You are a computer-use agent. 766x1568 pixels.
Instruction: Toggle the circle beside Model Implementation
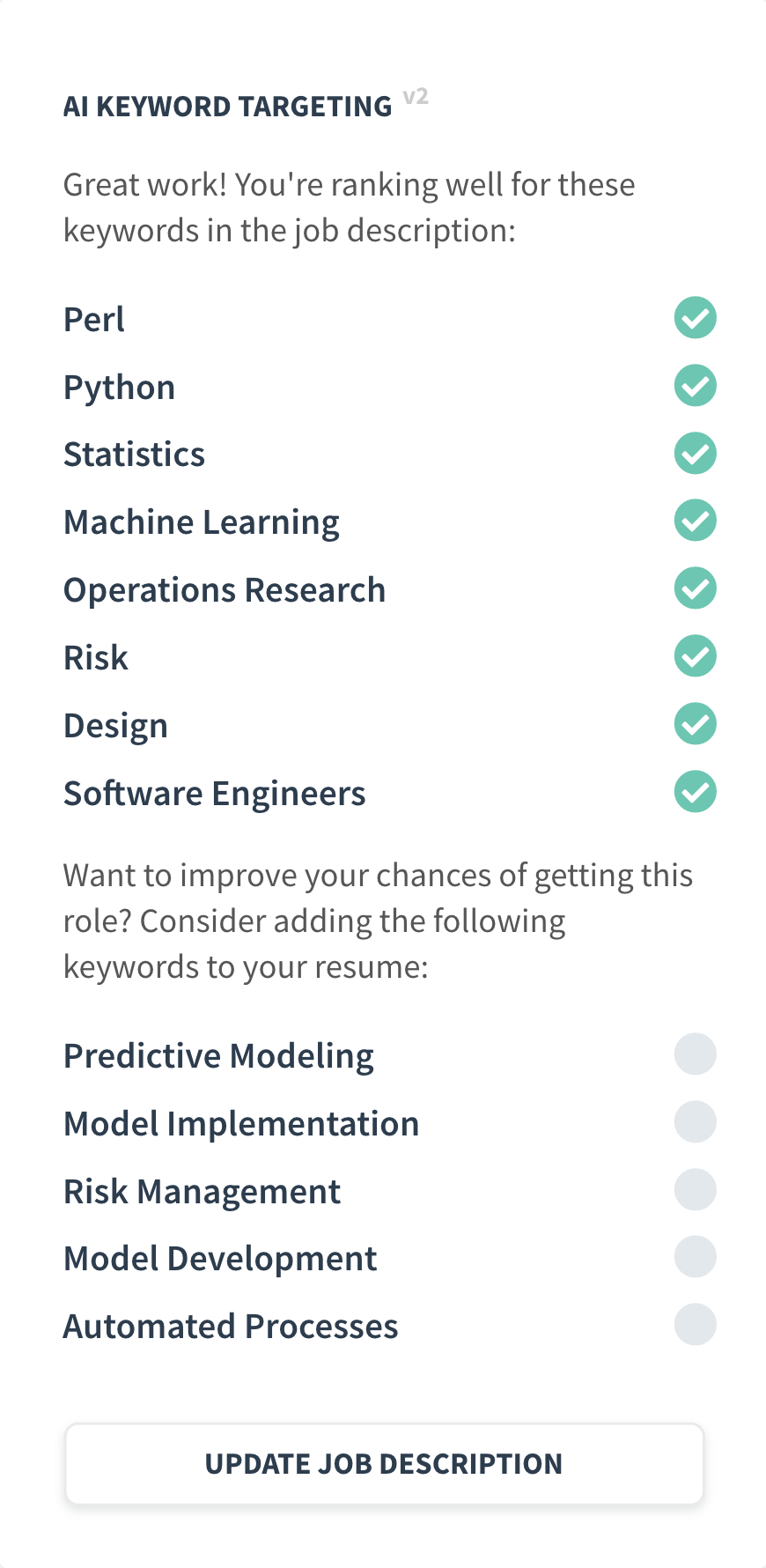(x=695, y=1121)
